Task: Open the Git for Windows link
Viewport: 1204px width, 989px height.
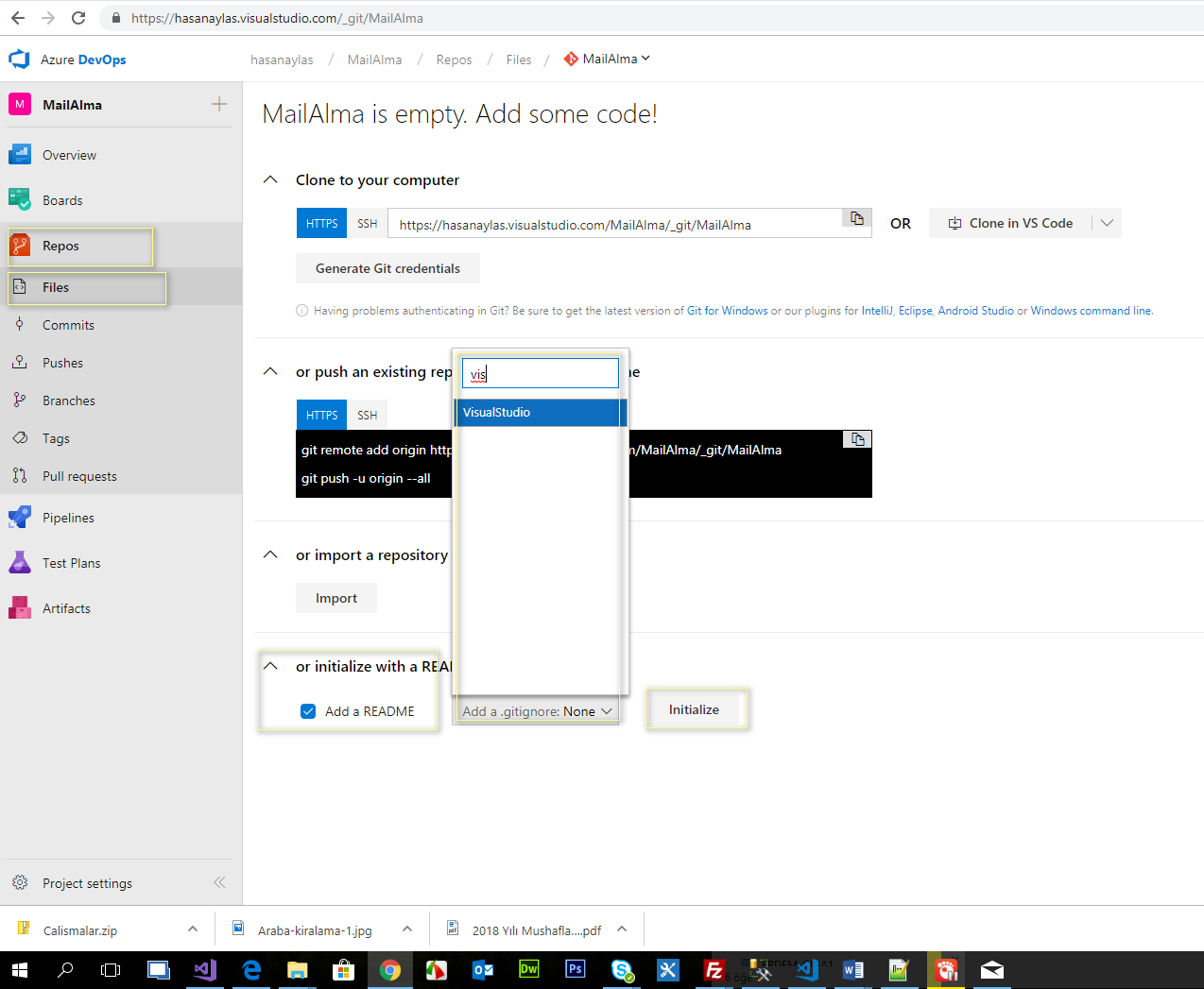Action: (728, 311)
